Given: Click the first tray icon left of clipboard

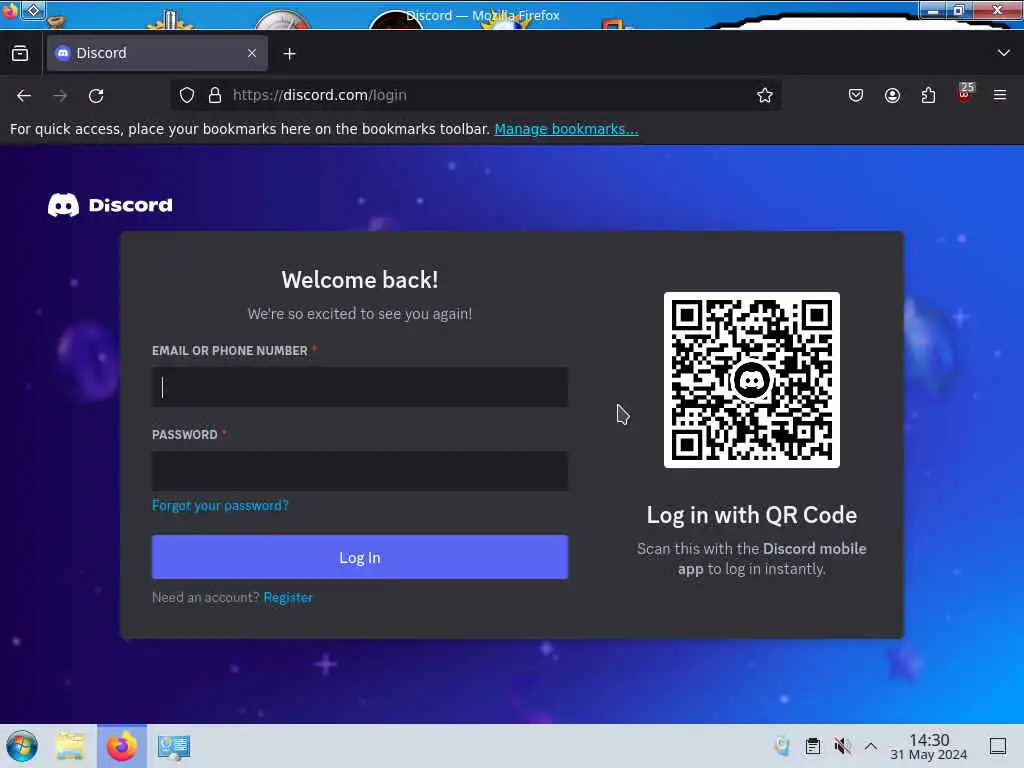Looking at the screenshot, I should pos(782,746).
